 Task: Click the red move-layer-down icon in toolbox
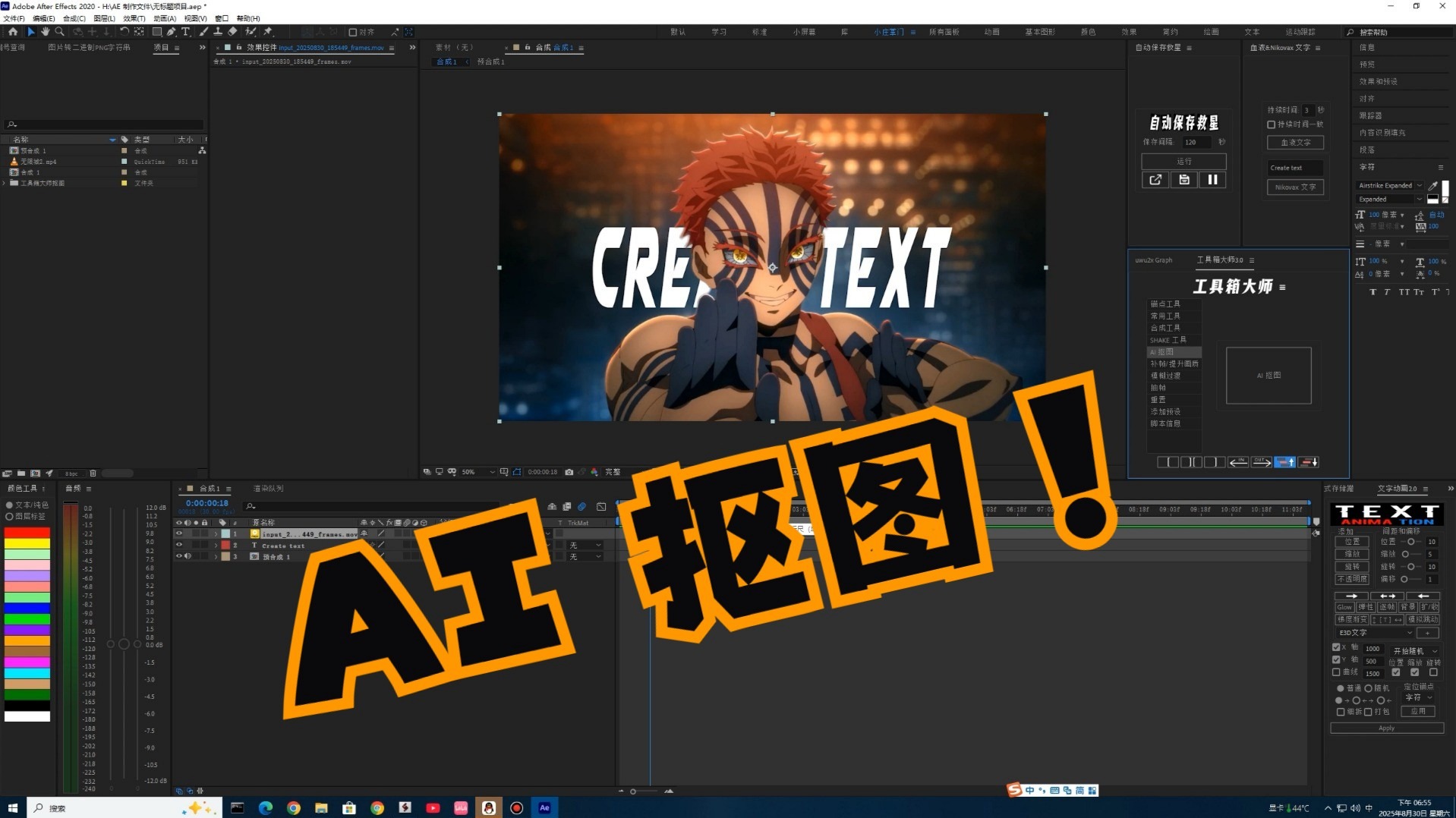pos(1309,462)
